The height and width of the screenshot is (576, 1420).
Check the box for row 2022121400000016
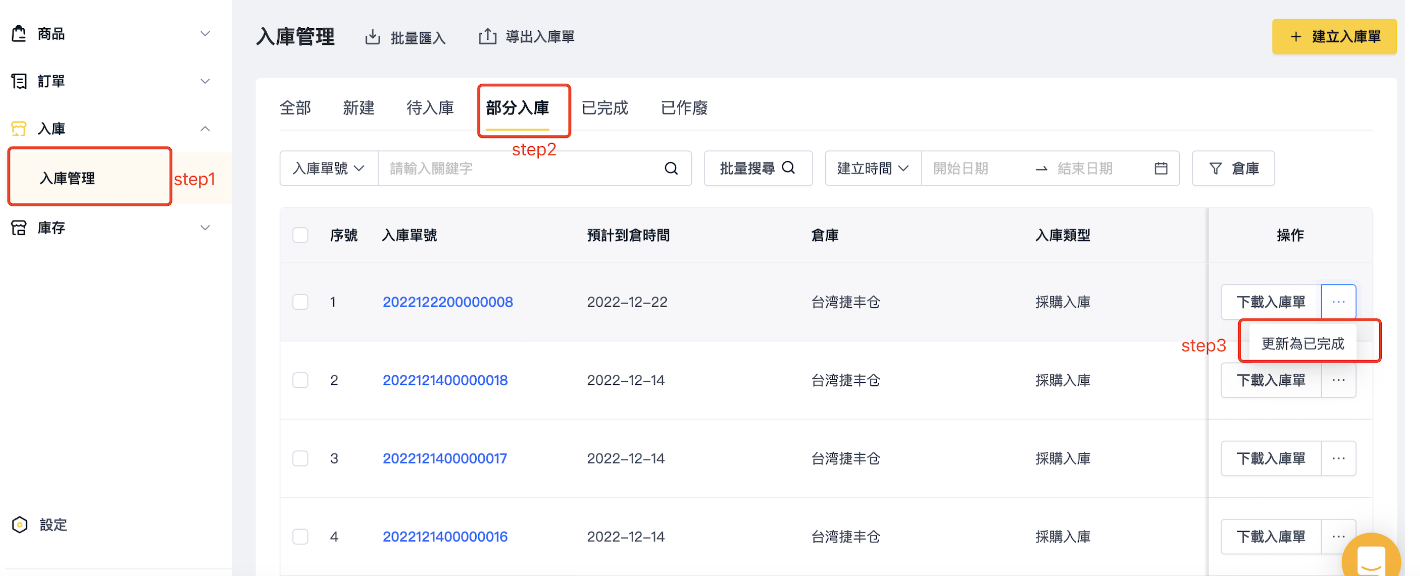click(x=301, y=537)
